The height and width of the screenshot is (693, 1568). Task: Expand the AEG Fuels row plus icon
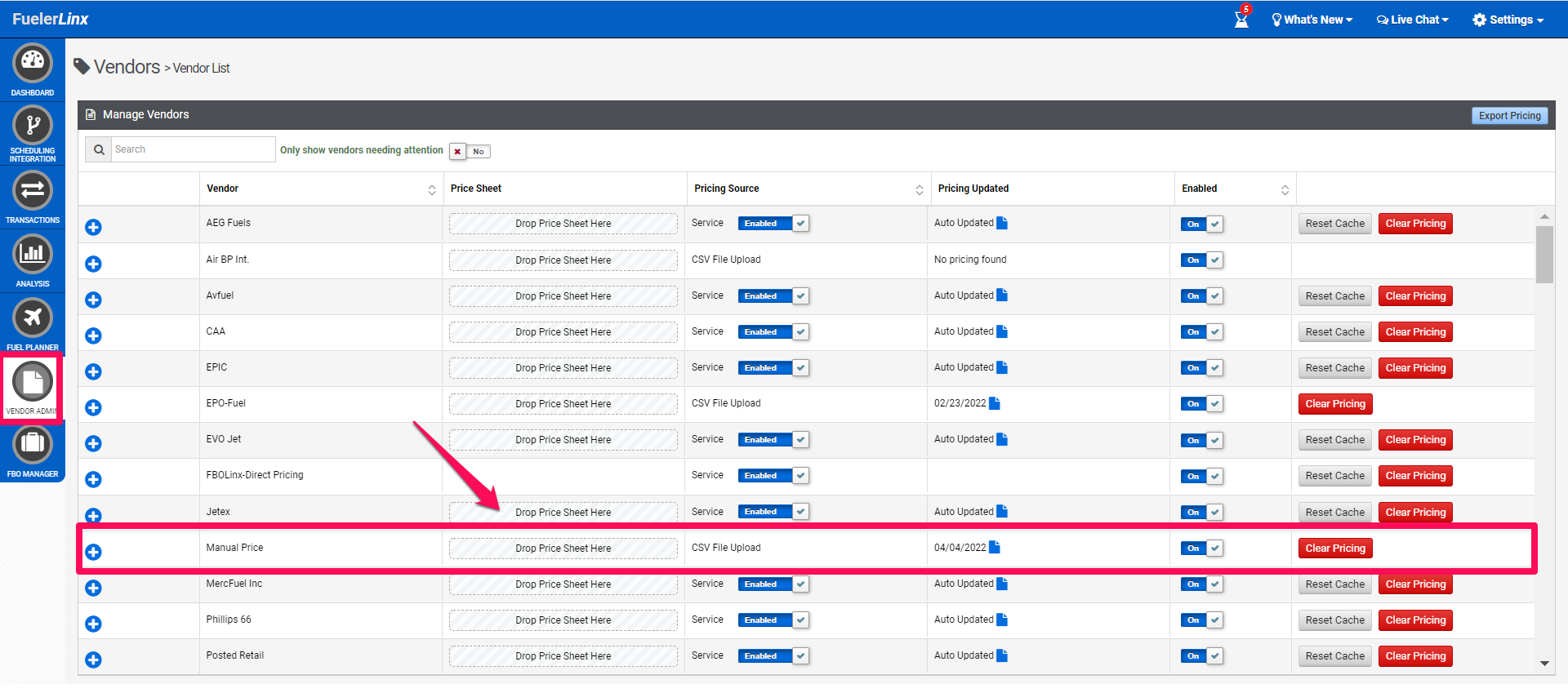93,227
